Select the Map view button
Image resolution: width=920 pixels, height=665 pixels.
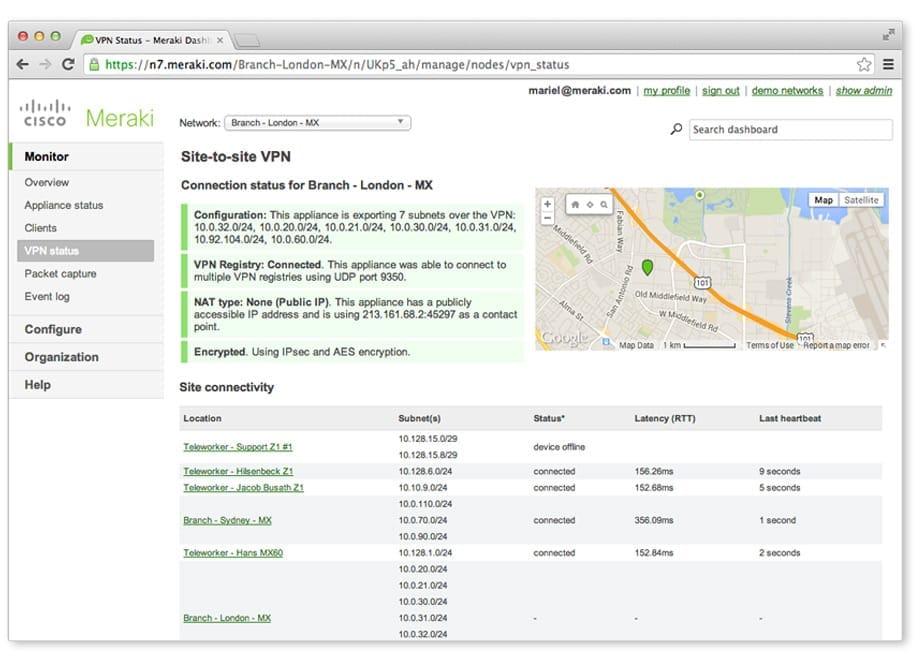tap(823, 200)
